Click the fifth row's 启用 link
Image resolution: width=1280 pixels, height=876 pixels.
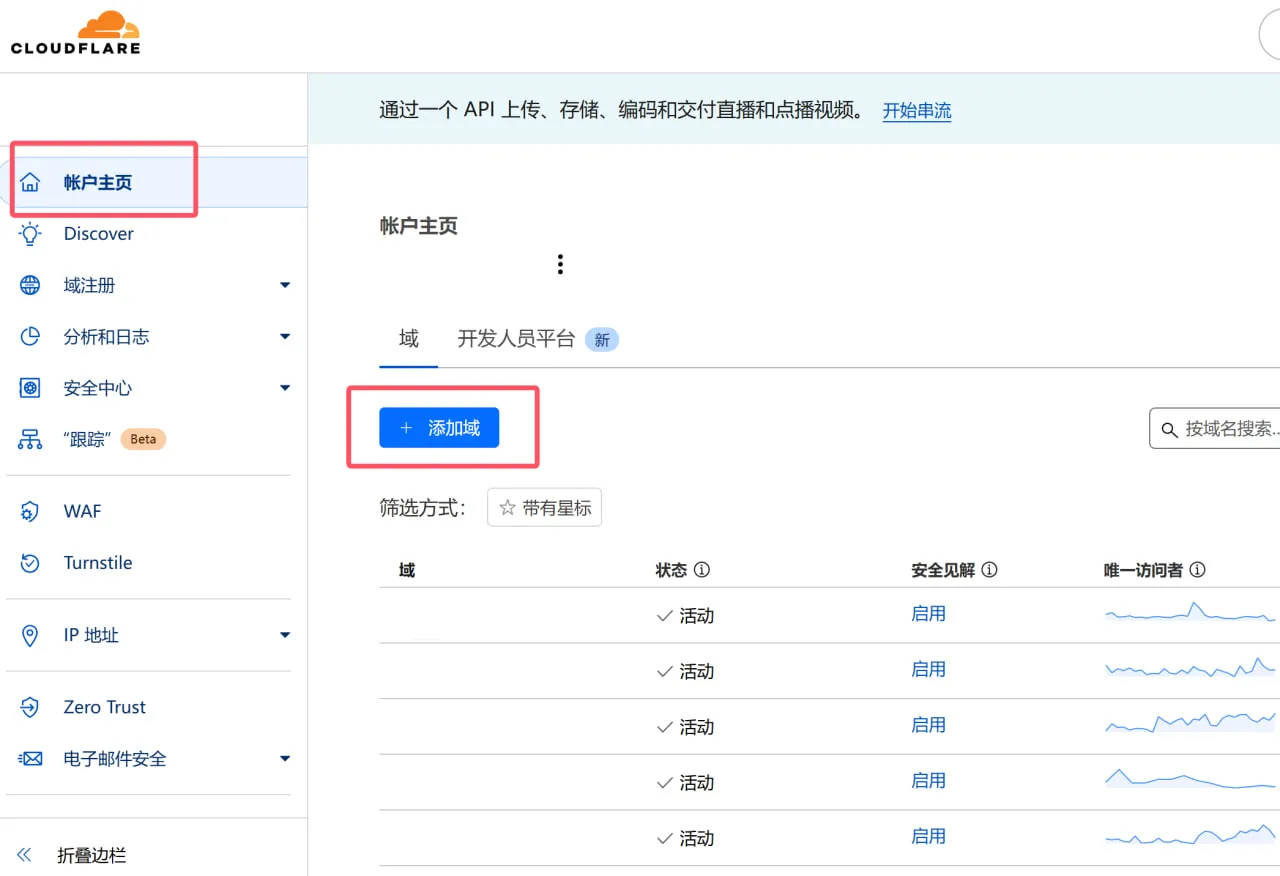(x=928, y=837)
